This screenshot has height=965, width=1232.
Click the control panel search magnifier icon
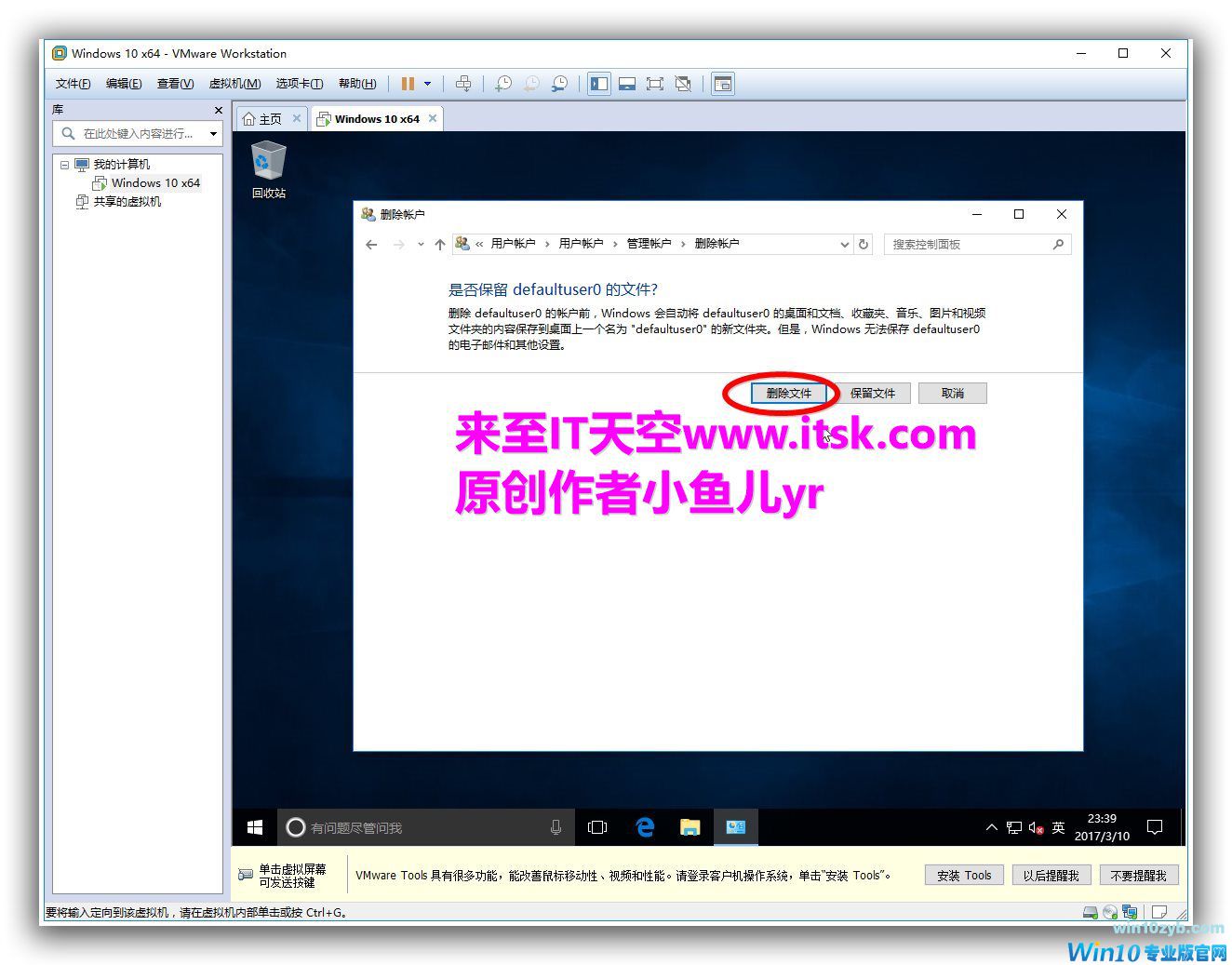[x=1058, y=245]
